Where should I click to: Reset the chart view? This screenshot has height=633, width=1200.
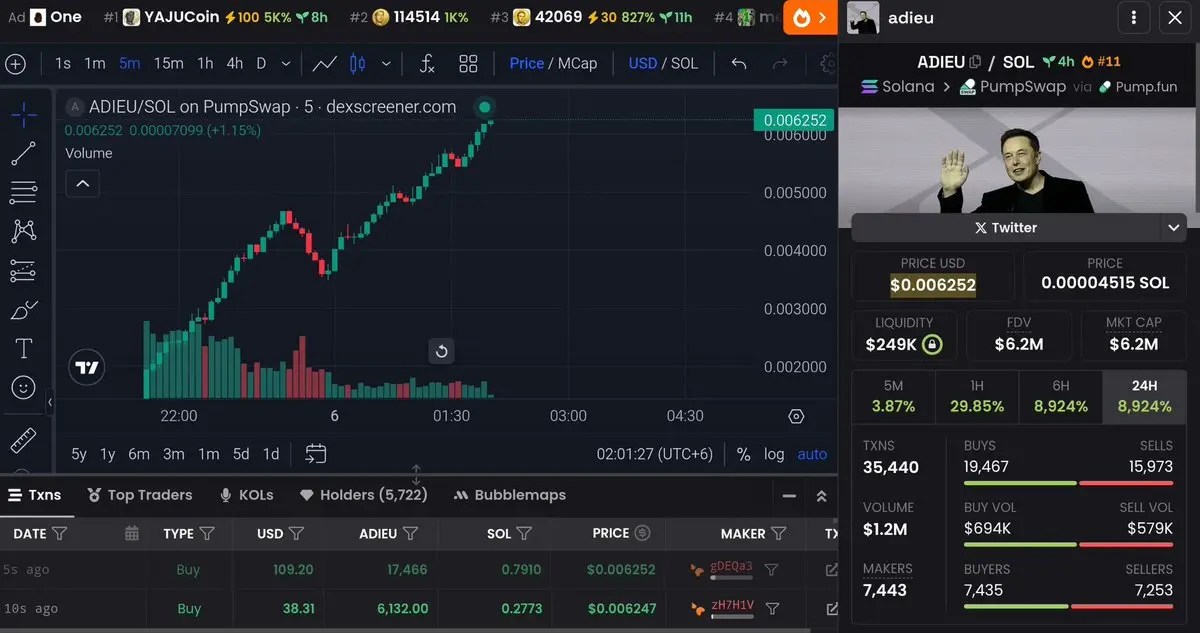tap(441, 351)
